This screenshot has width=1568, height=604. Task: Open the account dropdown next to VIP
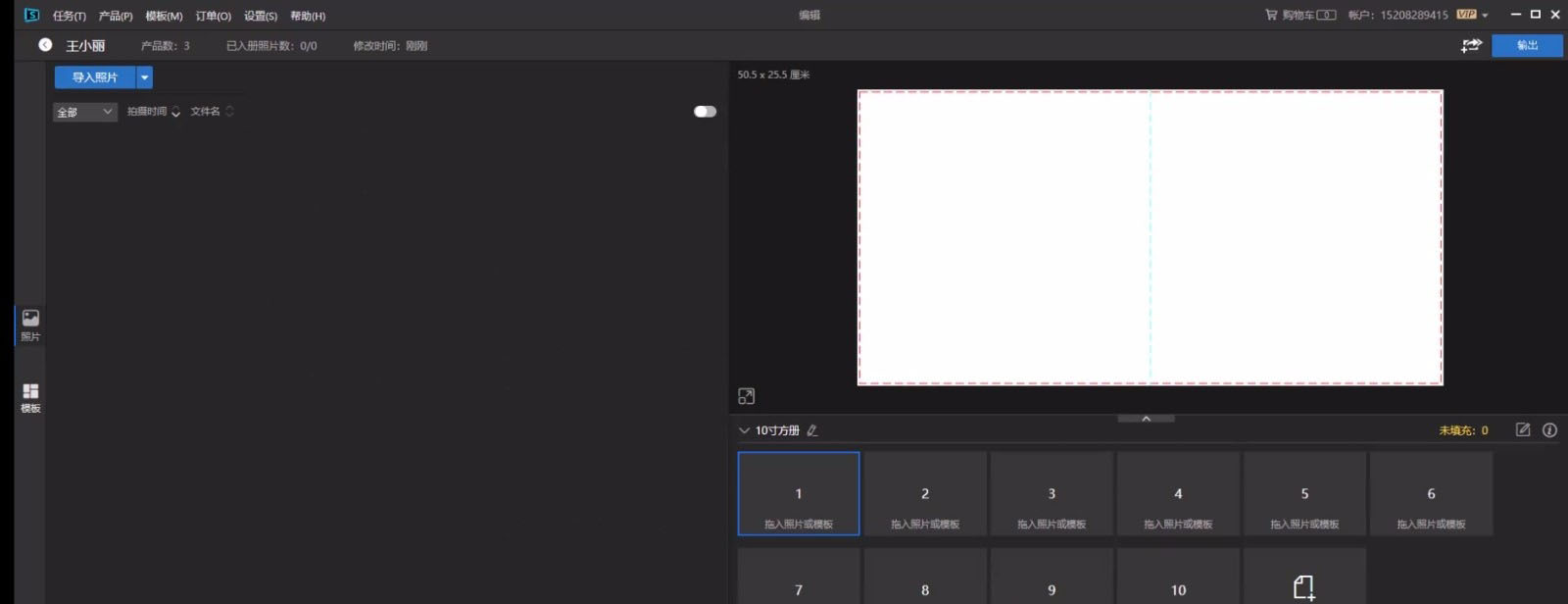pos(1486,16)
